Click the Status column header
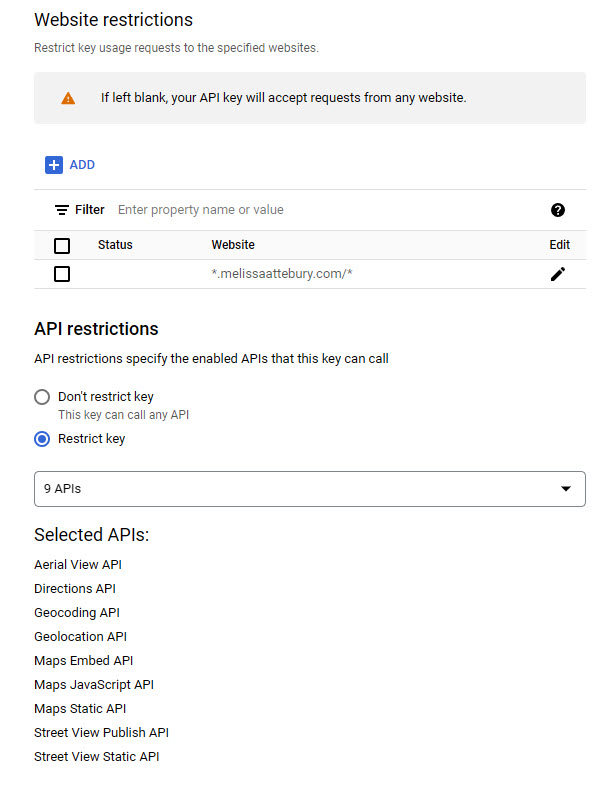Image resolution: width=615 pixels, height=790 pixels. coord(115,245)
